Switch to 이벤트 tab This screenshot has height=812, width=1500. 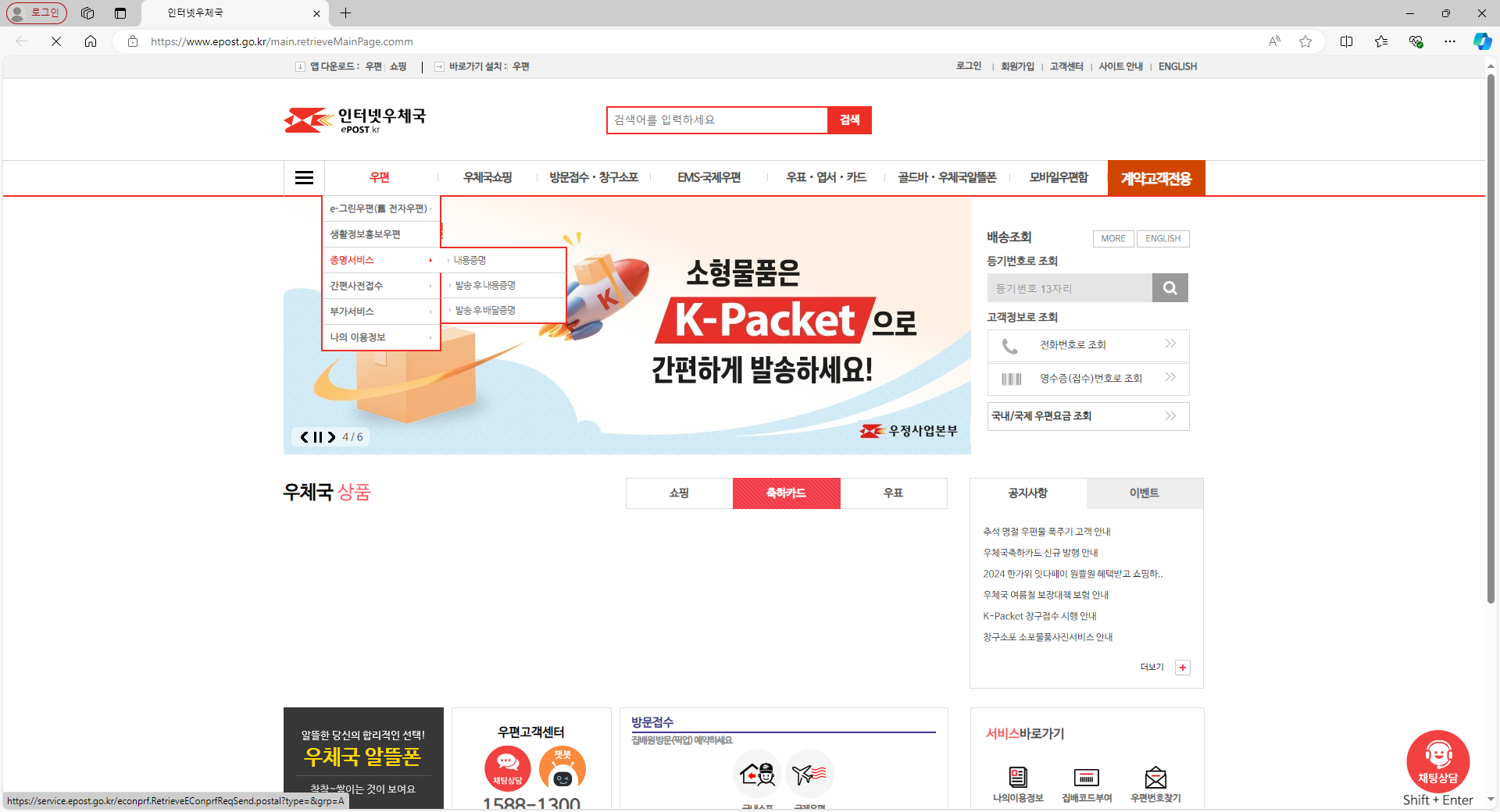pos(1145,493)
